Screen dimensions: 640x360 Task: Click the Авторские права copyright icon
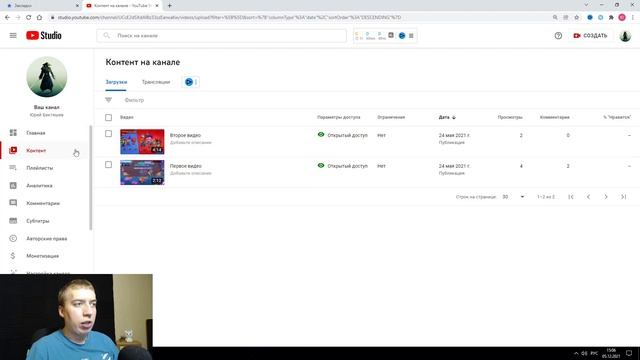13,238
